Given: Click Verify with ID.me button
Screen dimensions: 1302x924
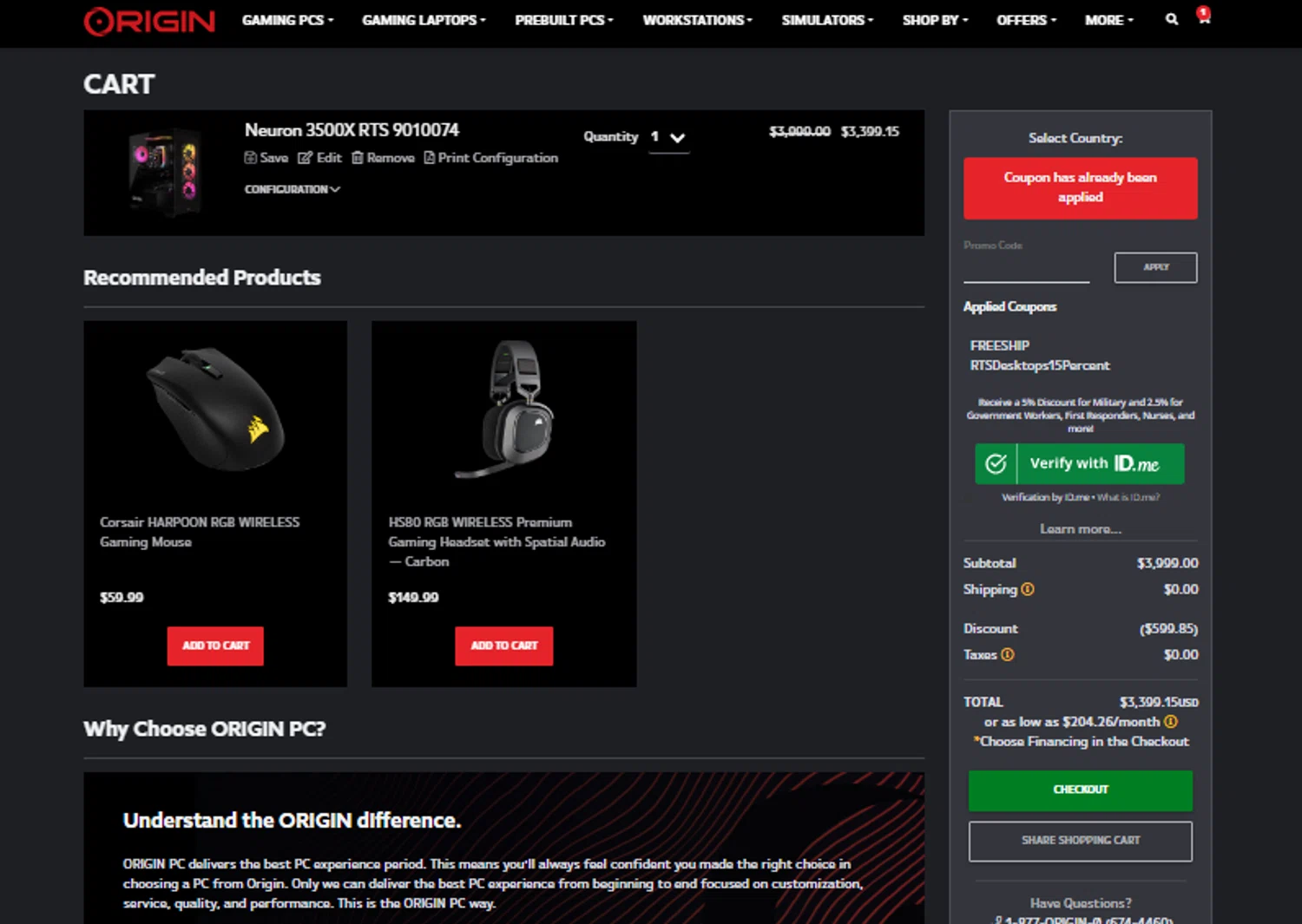Looking at the screenshot, I should [1080, 463].
